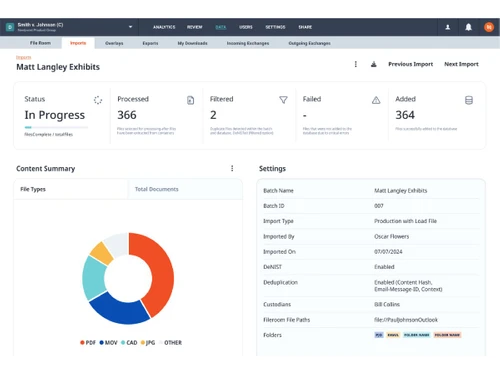Click the teal CAD donut segment
Image resolution: width=500 pixels, height=375 pixels.
[94, 278]
